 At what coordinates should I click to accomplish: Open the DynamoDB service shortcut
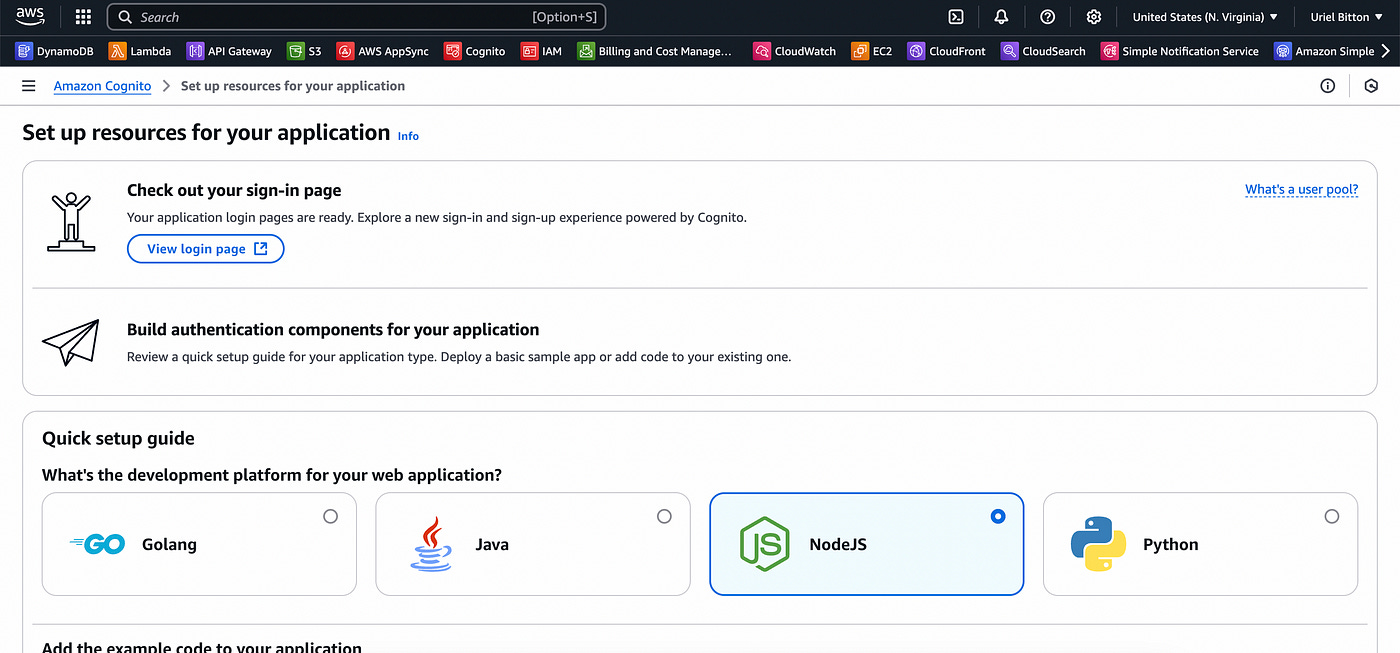[x=55, y=51]
